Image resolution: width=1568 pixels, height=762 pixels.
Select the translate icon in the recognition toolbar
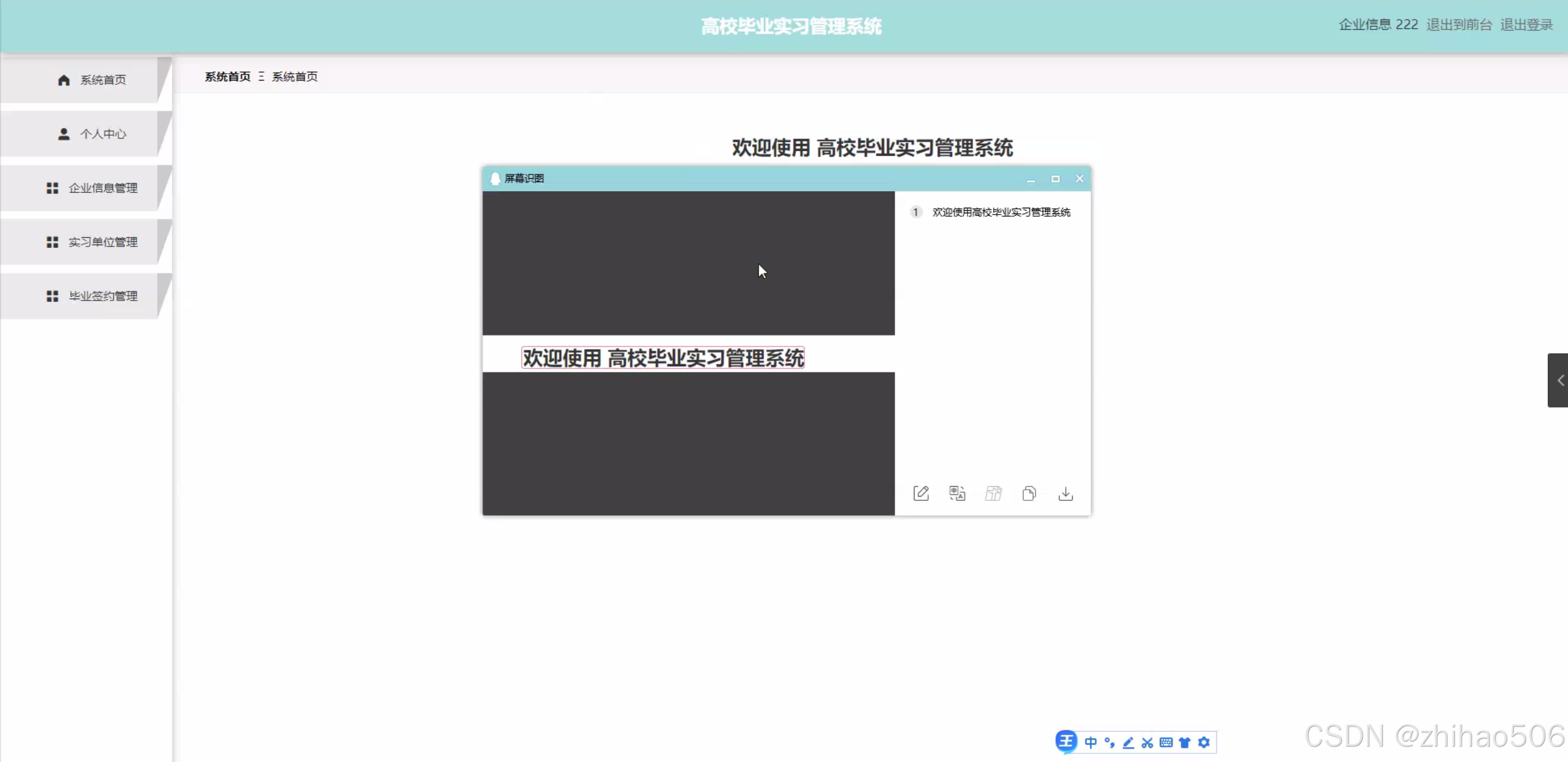tap(956, 493)
